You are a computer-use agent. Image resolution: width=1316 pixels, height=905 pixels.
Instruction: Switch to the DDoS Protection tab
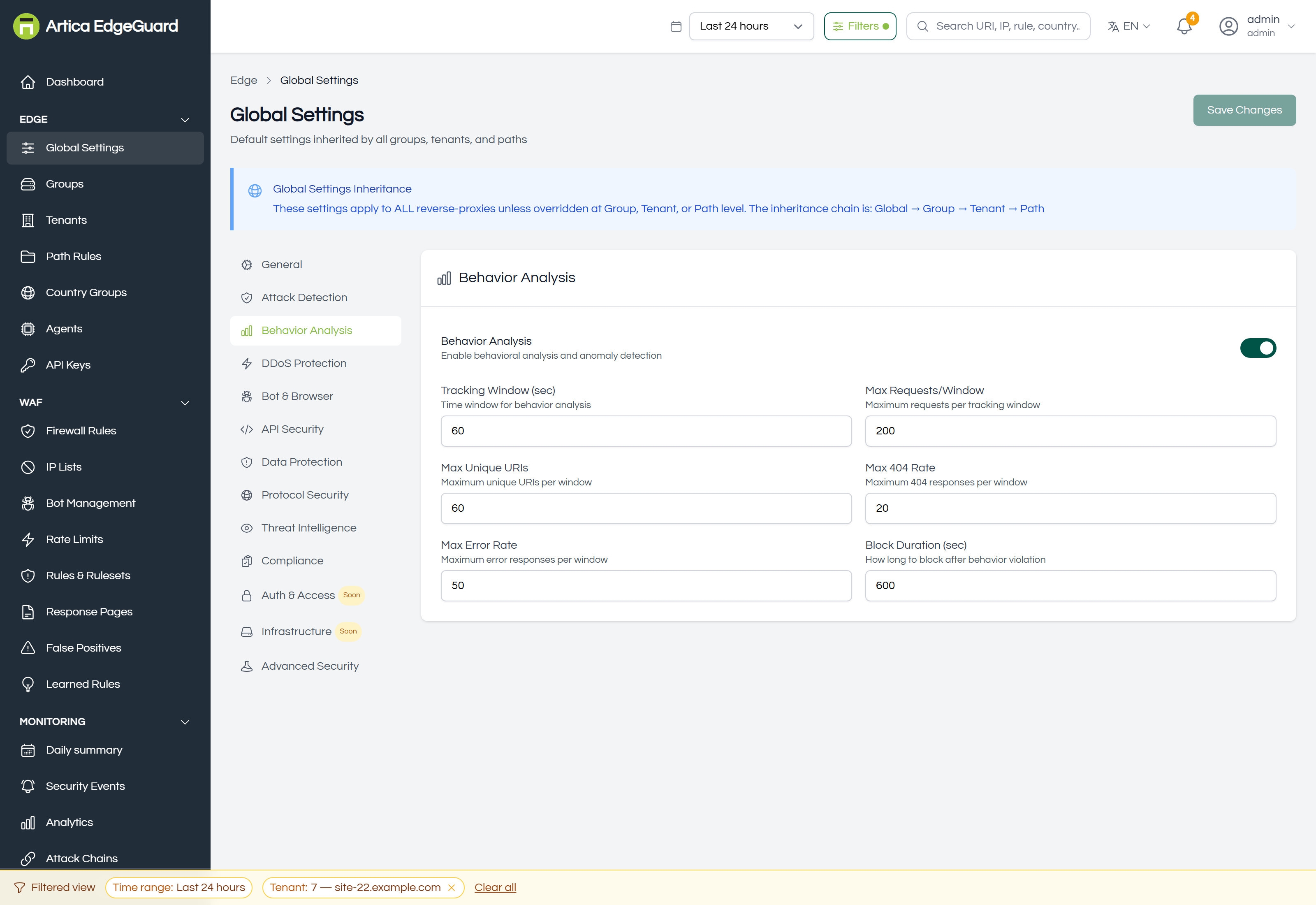click(x=316, y=364)
